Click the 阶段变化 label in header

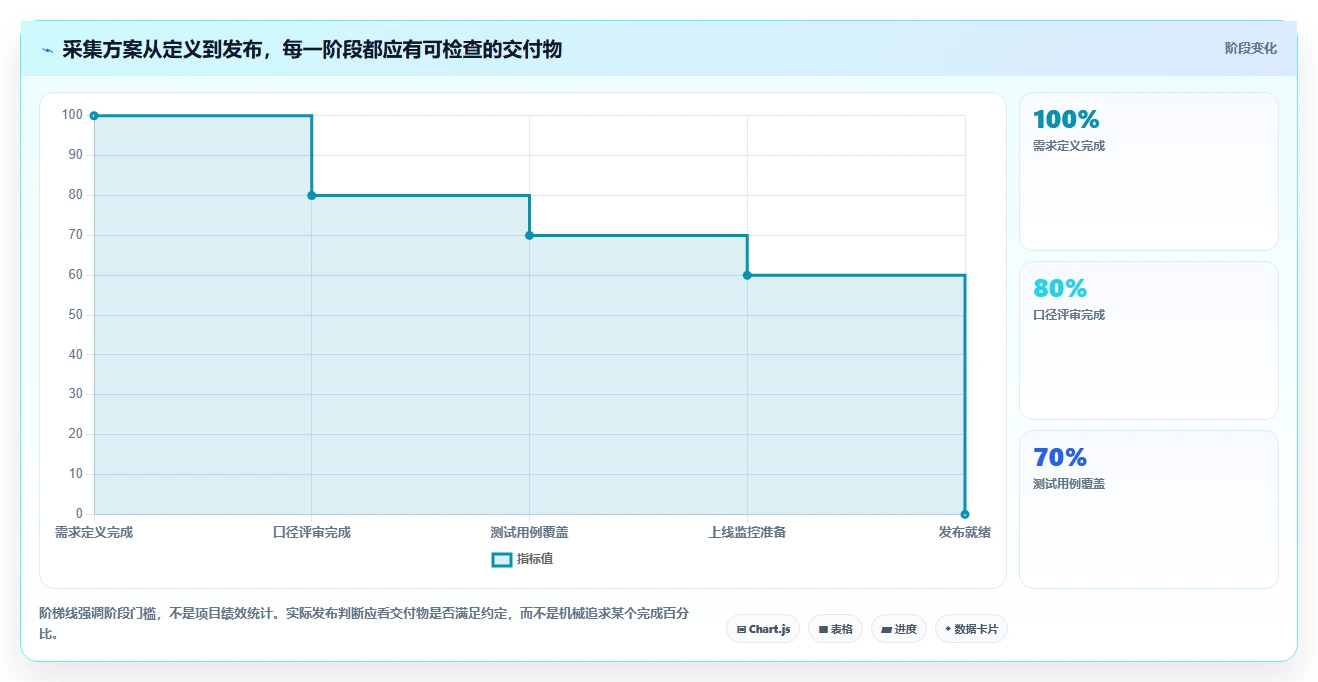pyautogui.click(x=1250, y=48)
